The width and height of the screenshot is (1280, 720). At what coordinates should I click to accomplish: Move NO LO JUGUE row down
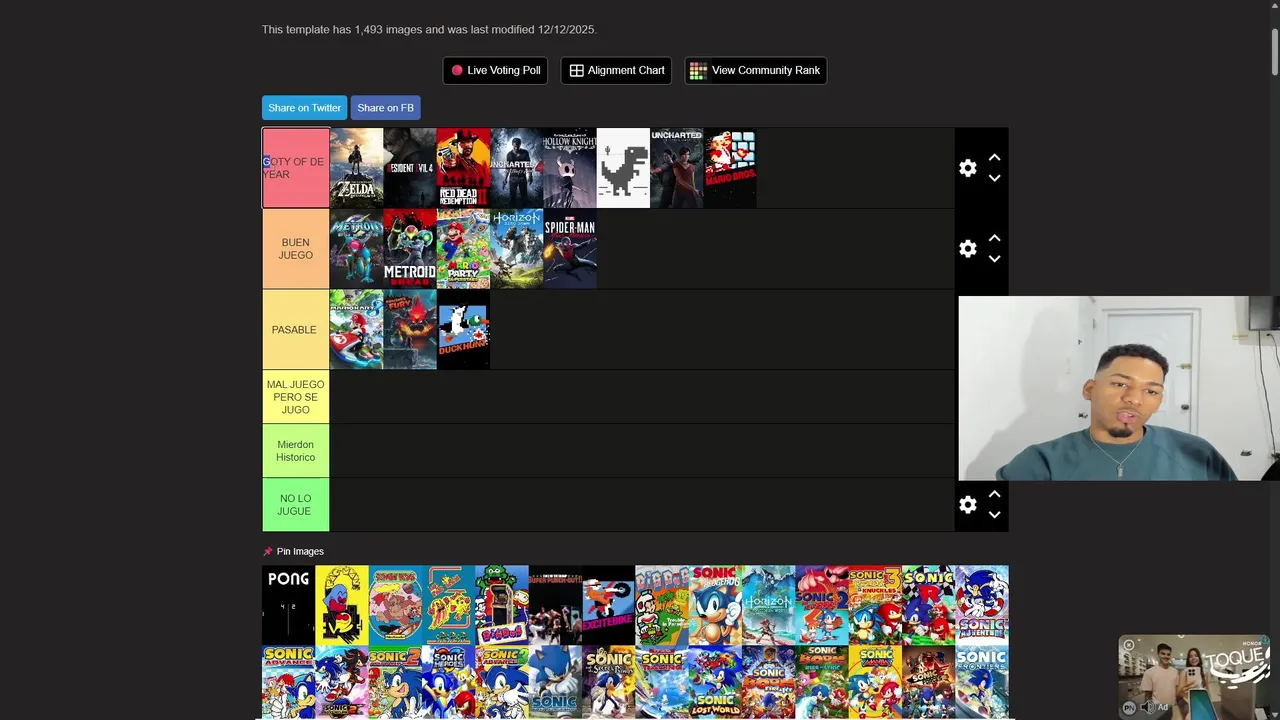pyautogui.click(x=994, y=515)
